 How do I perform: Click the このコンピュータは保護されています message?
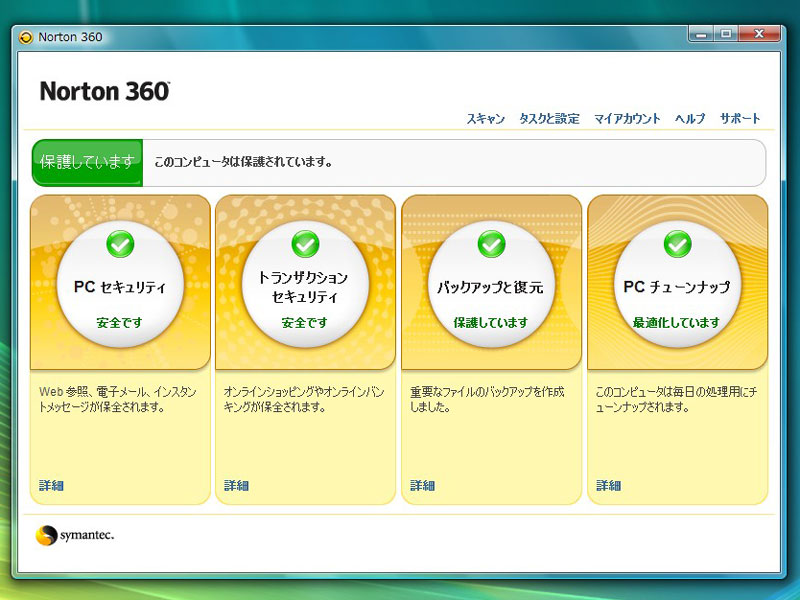(243, 162)
